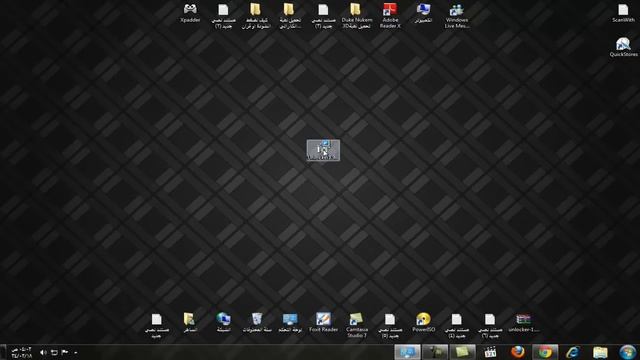This screenshot has height=360, width=640.
Task: Launch Internet Explorer from the taskbar
Action: 573,352
